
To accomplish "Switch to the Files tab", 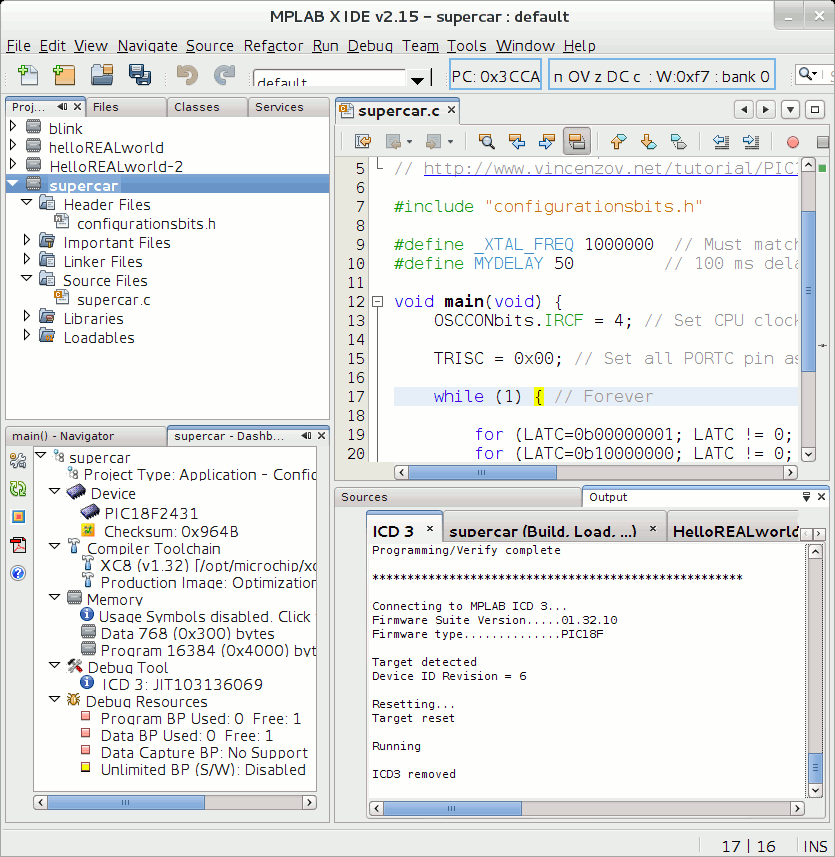I will pyautogui.click(x=126, y=107).
